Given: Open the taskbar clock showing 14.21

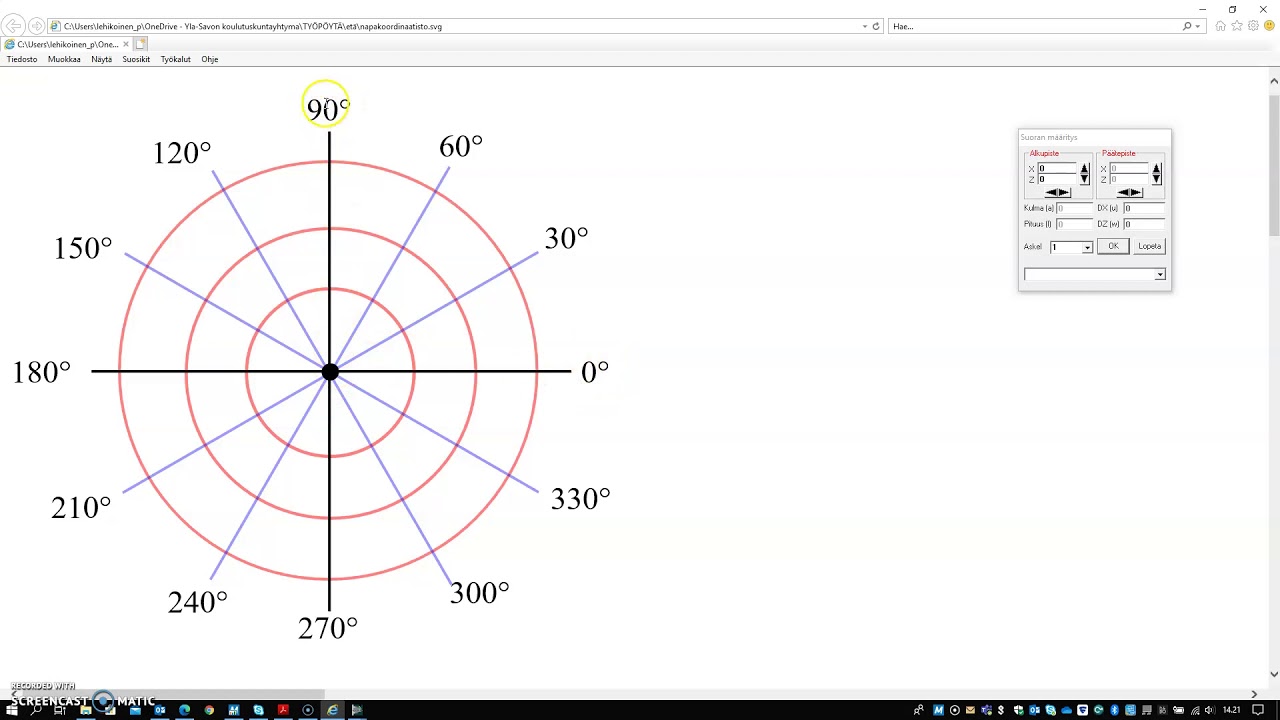Looking at the screenshot, I should [x=1232, y=710].
